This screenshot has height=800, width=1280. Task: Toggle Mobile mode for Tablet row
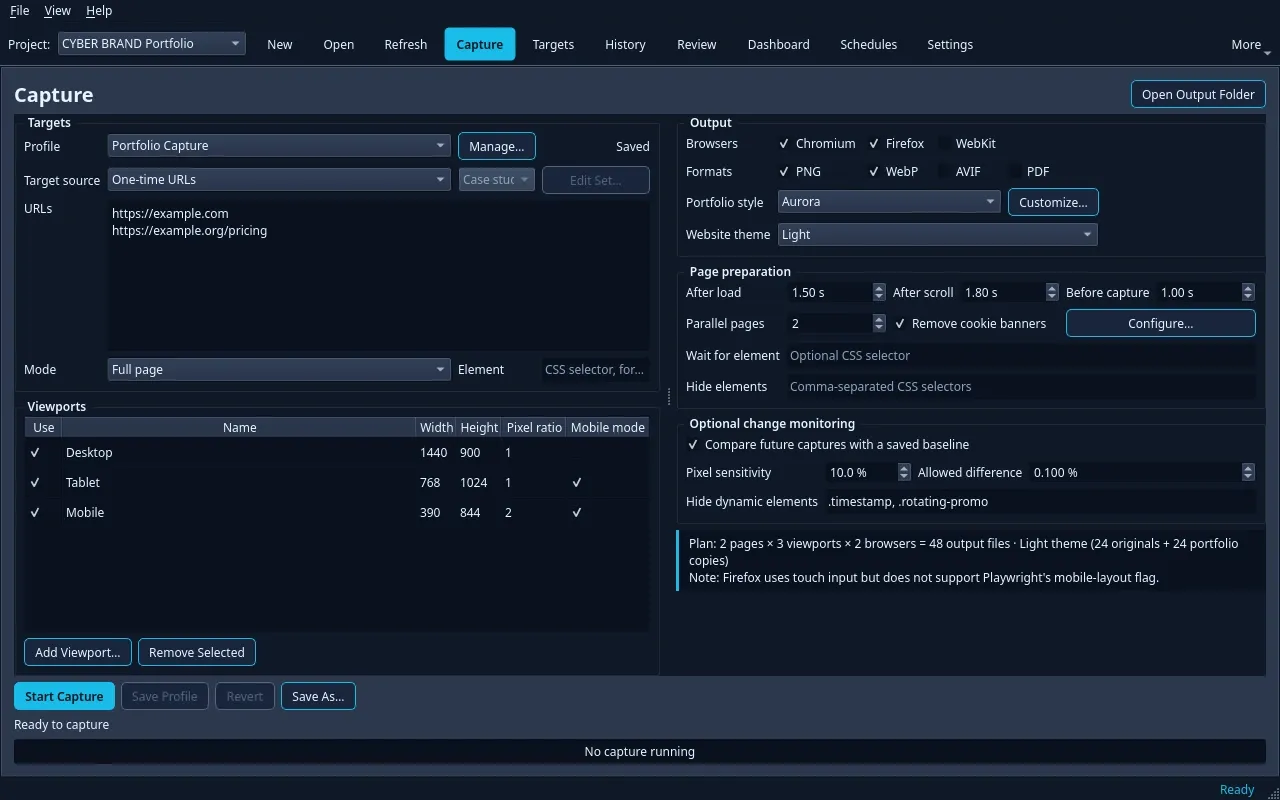click(x=577, y=483)
